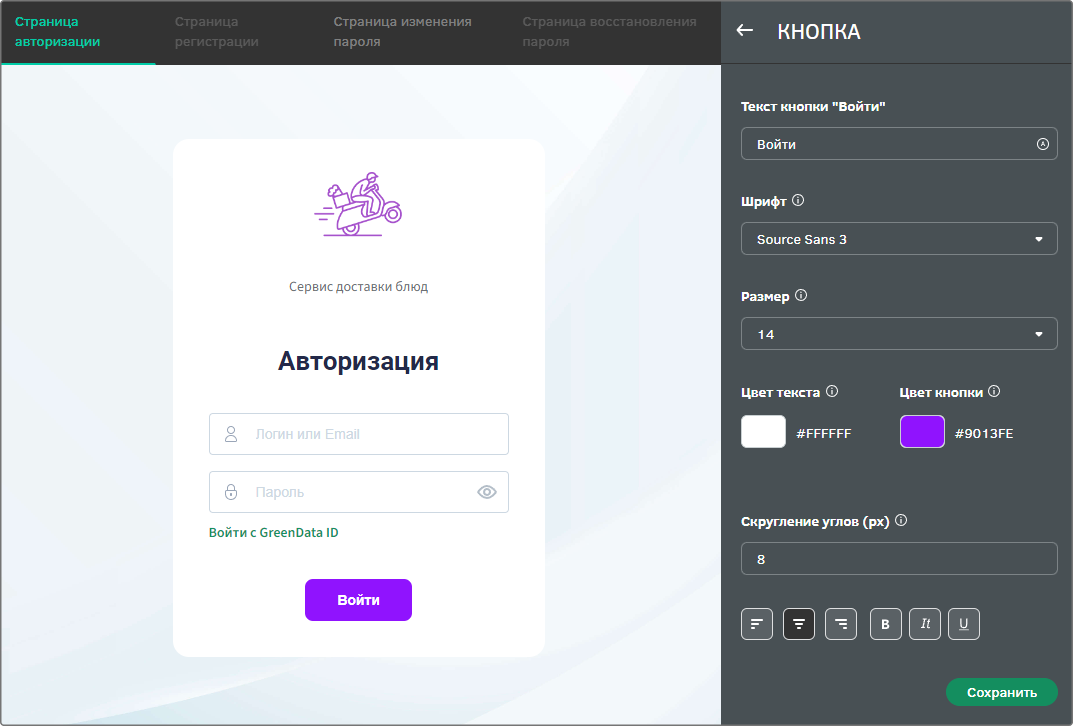The height and width of the screenshot is (726, 1073).
Task: Click info icon next to Цвет кнопки
Action: 994,391
